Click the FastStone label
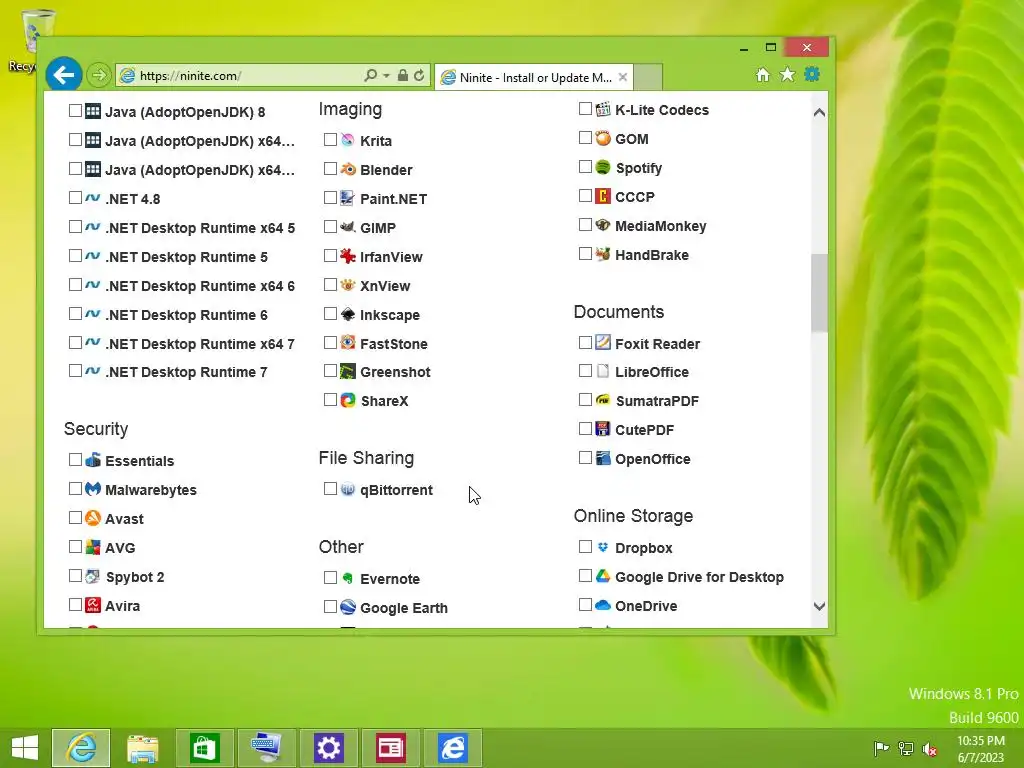The height and width of the screenshot is (768, 1024). (x=394, y=344)
